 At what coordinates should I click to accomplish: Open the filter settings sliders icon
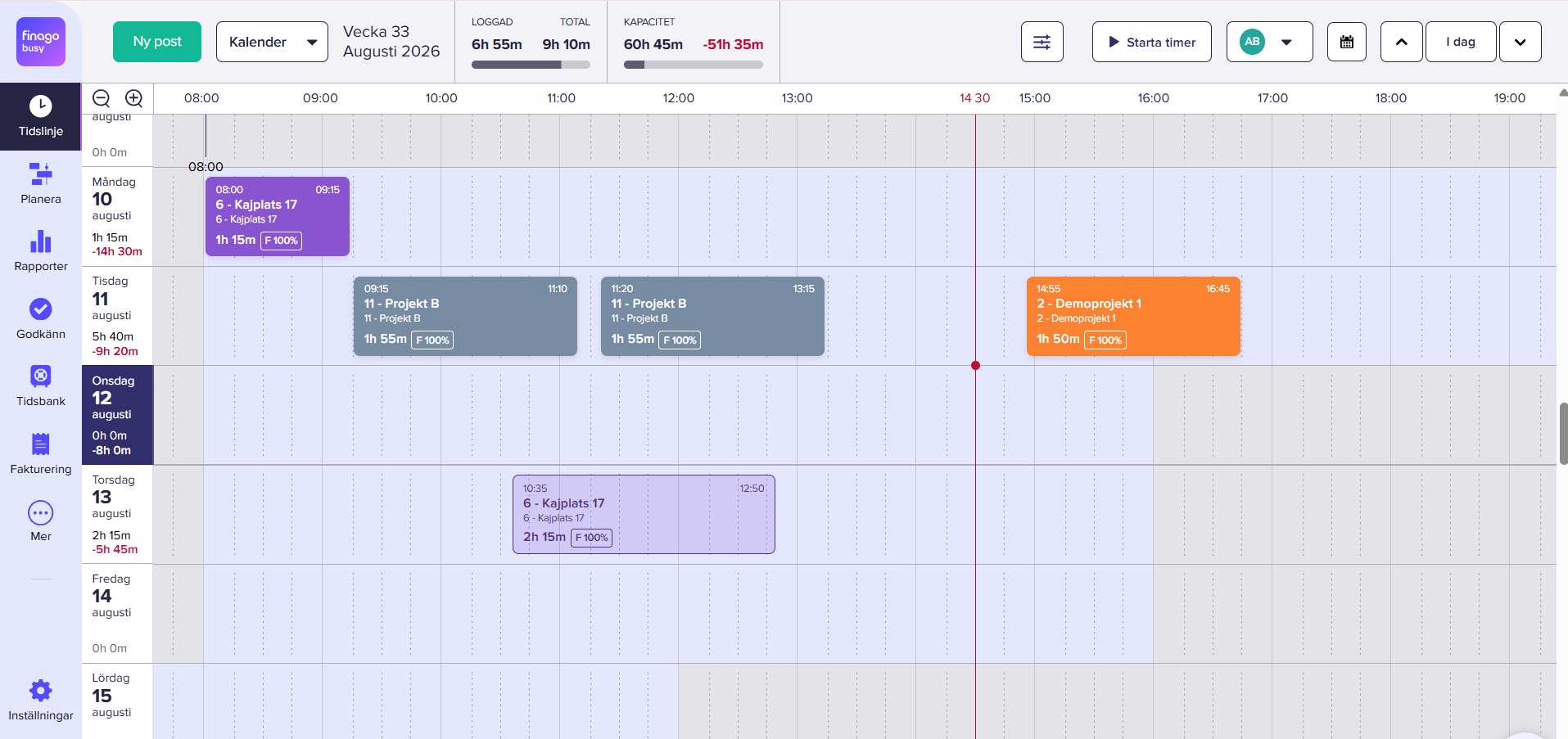1042,42
